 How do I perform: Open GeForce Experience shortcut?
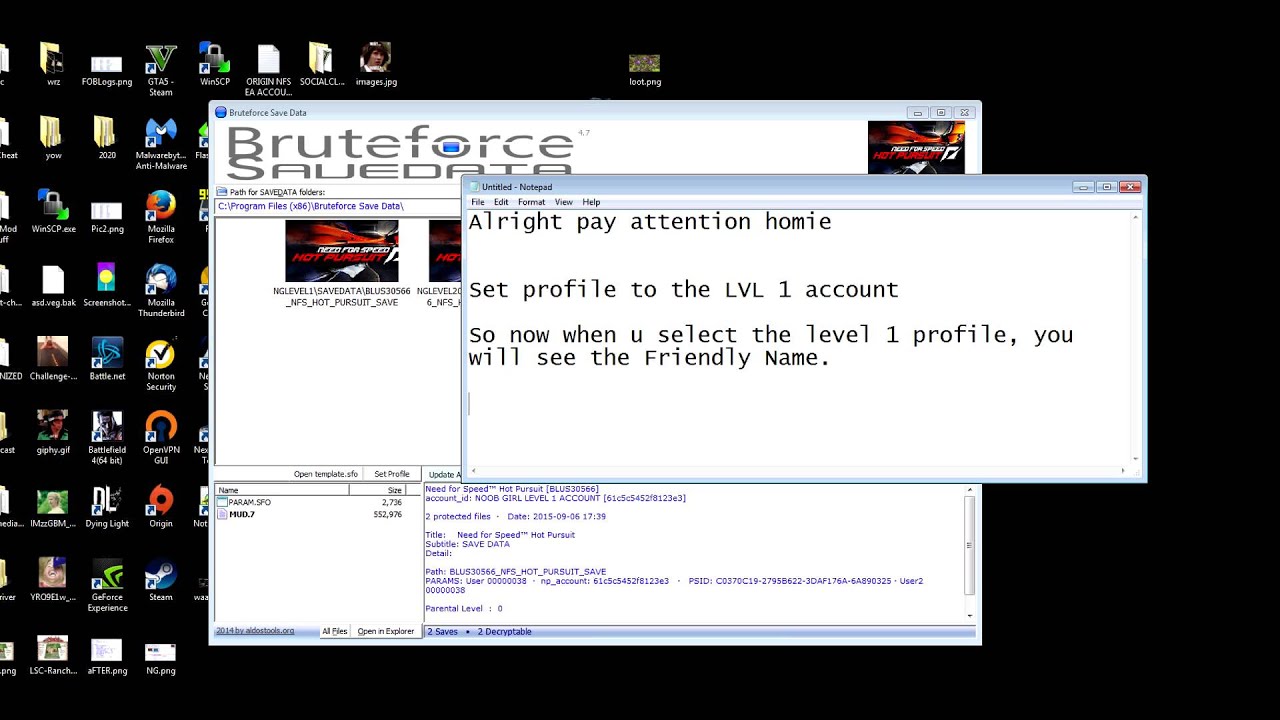click(107, 585)
